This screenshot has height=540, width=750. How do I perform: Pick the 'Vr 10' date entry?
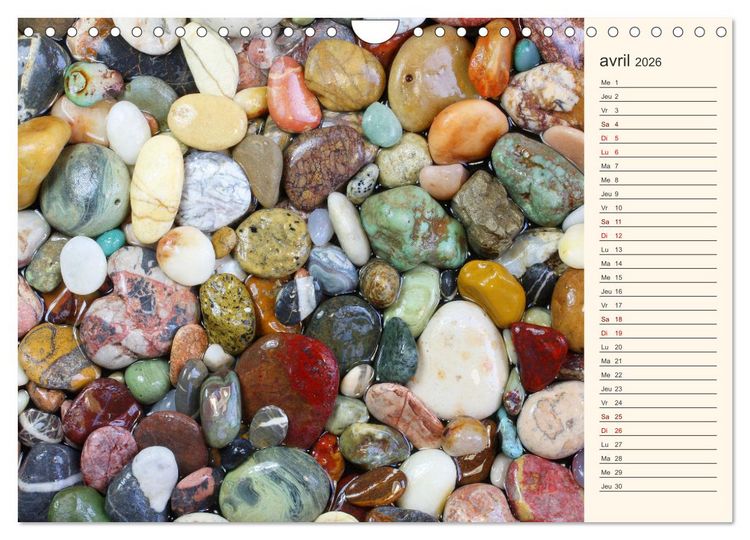[658, 208]
